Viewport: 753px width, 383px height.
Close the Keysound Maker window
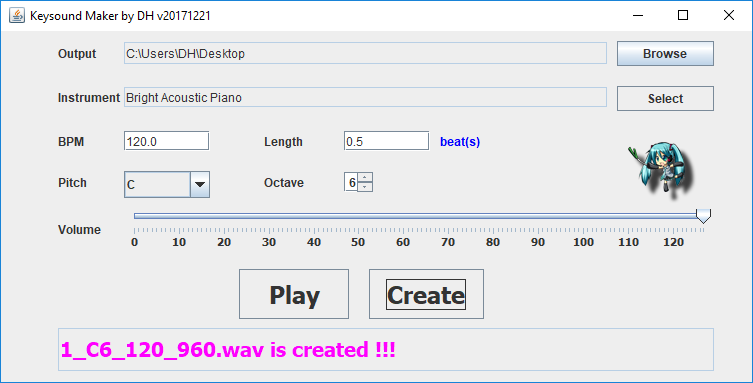click(x=729, y=15)
